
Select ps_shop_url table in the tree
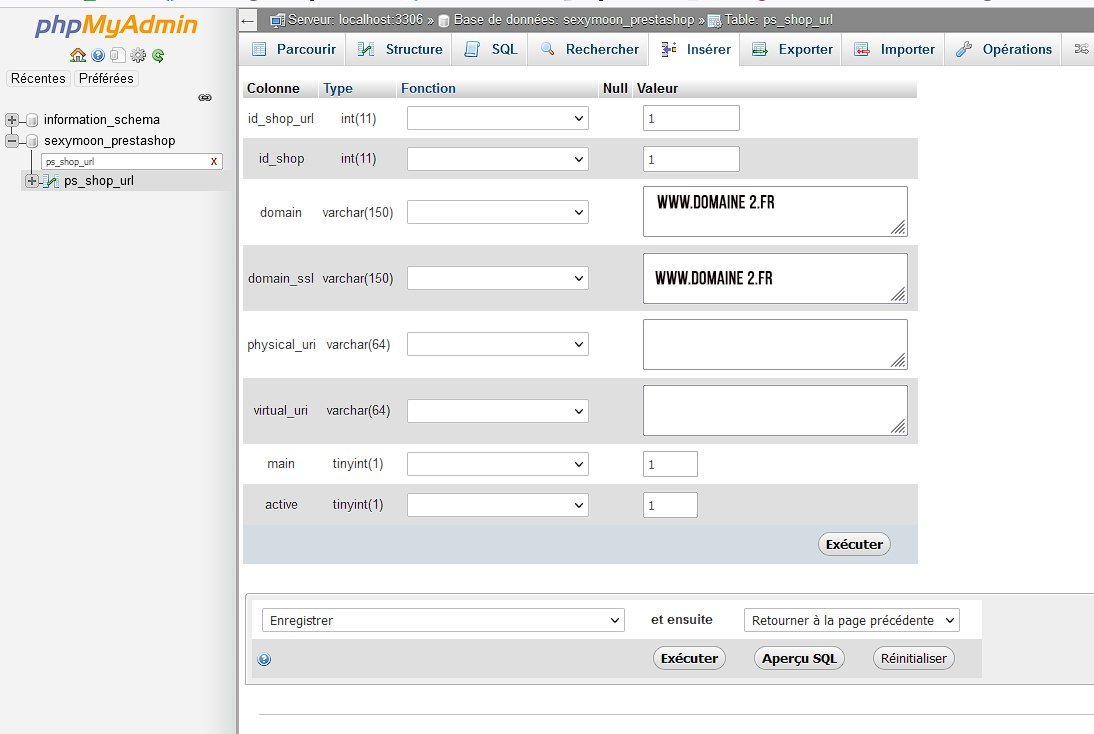tap(99, 181)
